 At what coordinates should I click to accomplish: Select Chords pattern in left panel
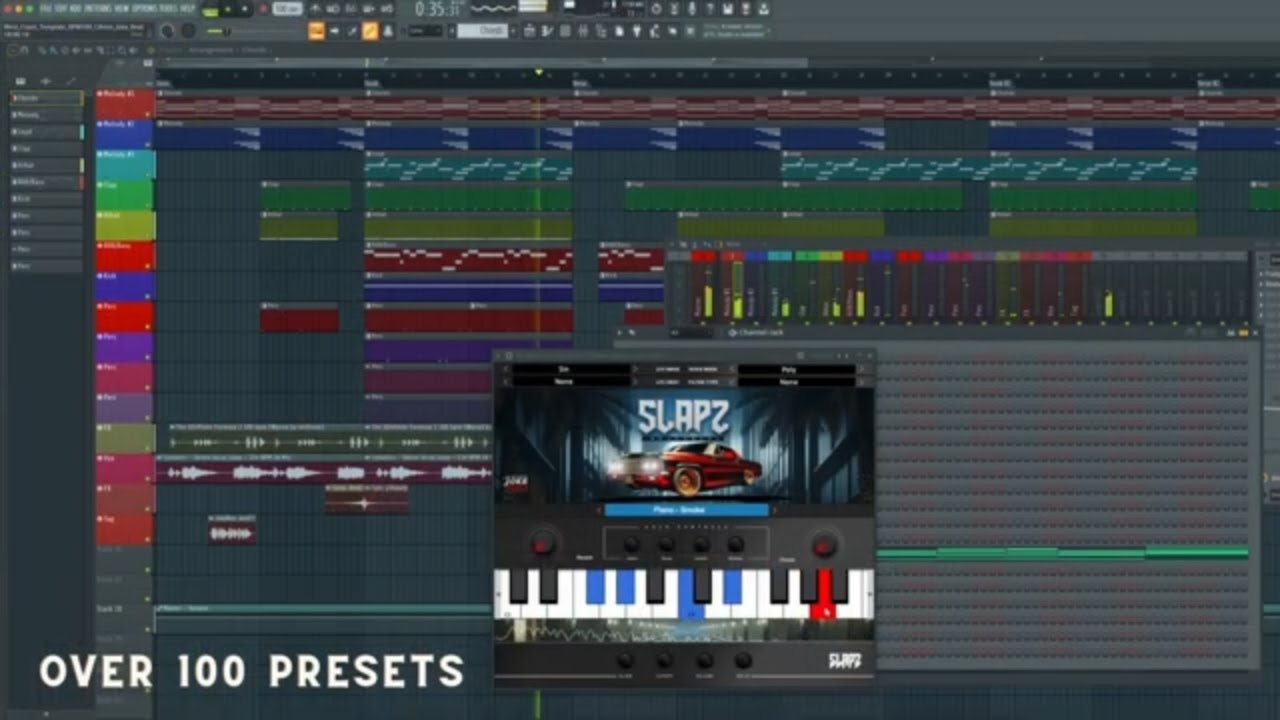click(x=47, y=98)
